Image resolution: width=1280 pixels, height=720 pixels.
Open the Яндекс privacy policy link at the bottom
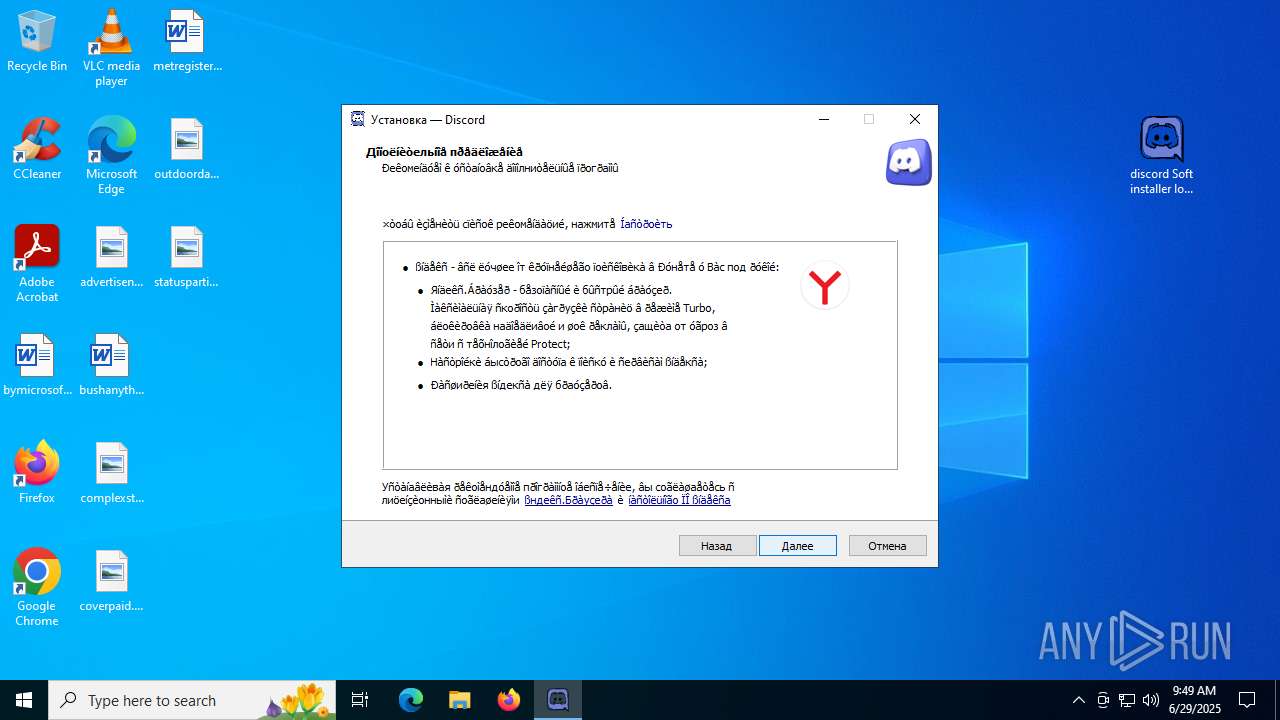(679, 500)
